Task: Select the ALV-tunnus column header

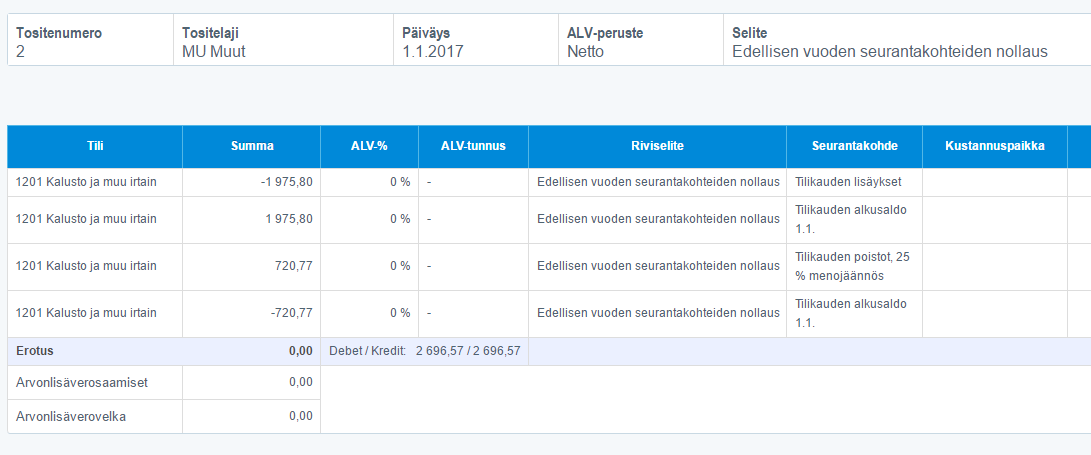Action: [473, 146]
